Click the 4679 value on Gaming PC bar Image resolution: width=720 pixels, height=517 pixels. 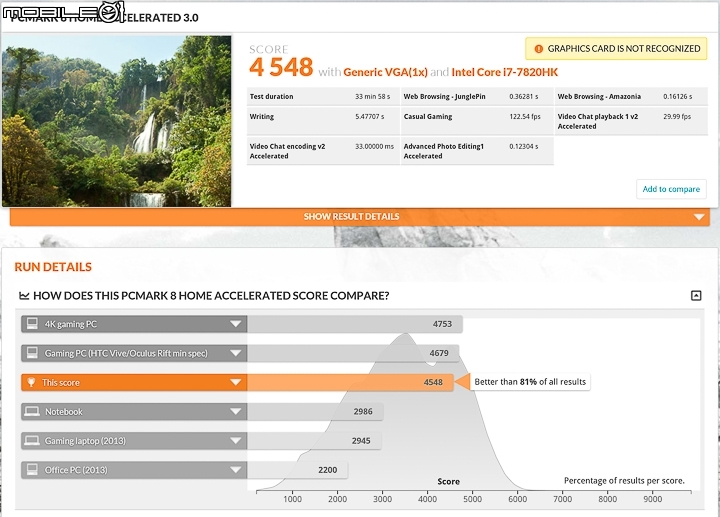[439, 353]
